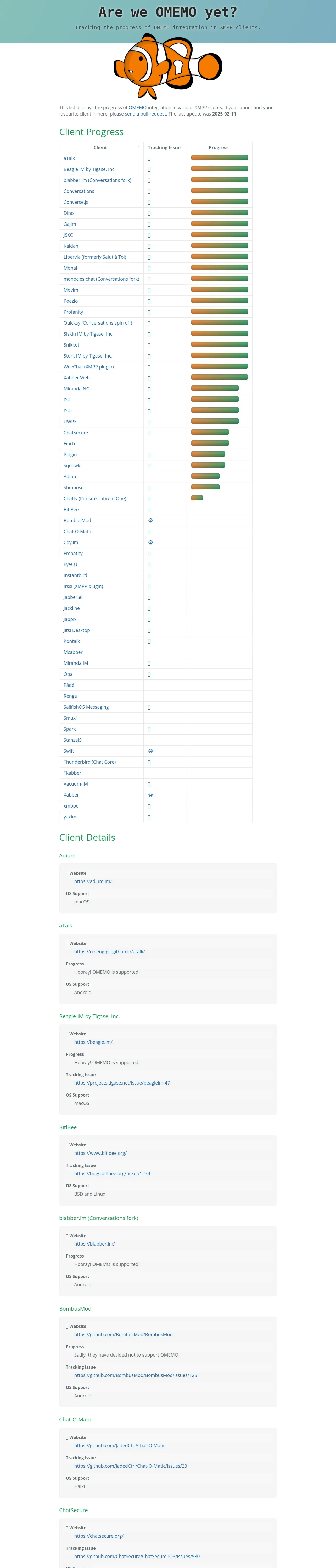Open the tracking issue icon for Pidgin

[x=149, y=455]
